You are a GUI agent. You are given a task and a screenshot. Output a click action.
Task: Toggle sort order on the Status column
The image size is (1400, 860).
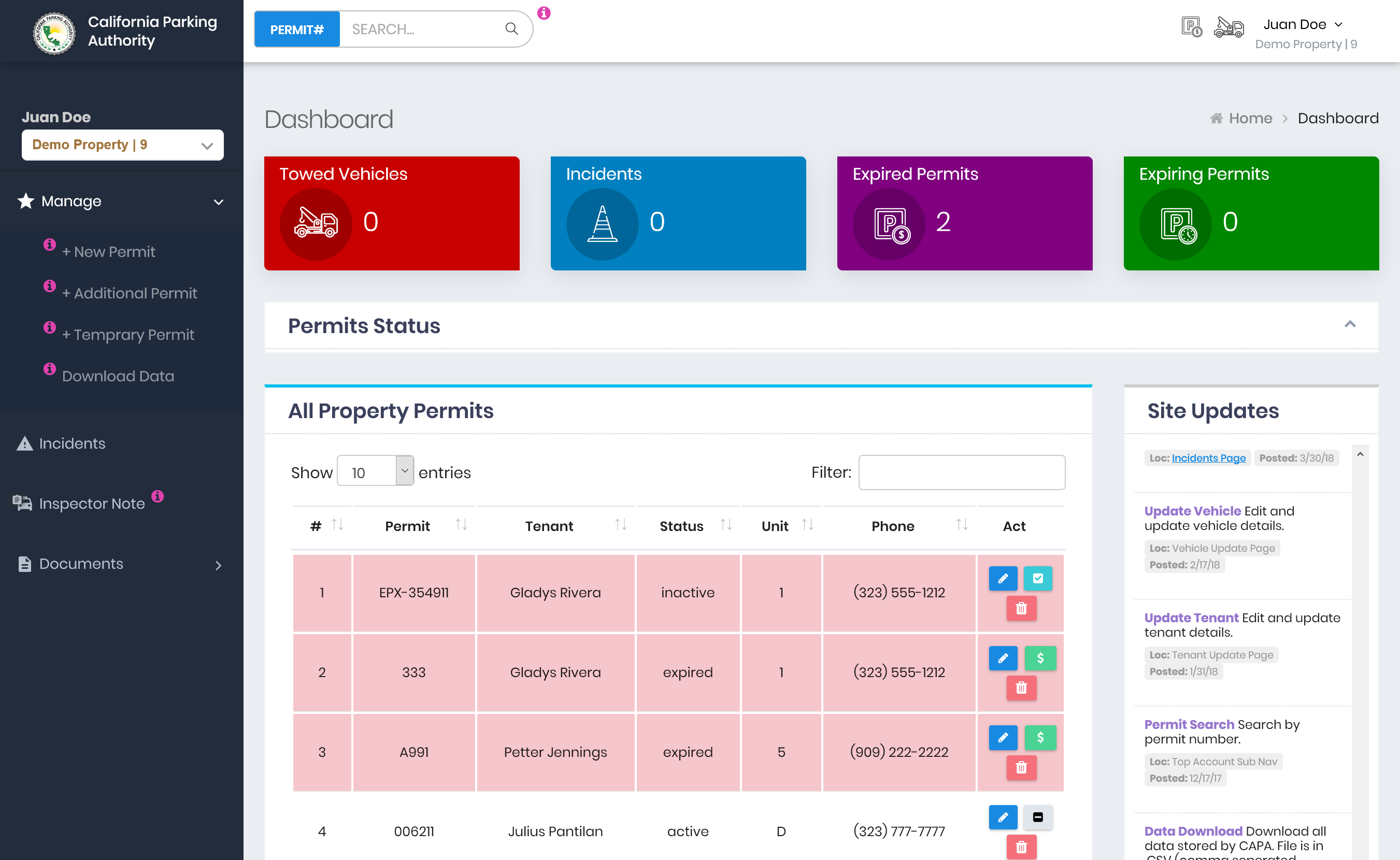[726, 524]
